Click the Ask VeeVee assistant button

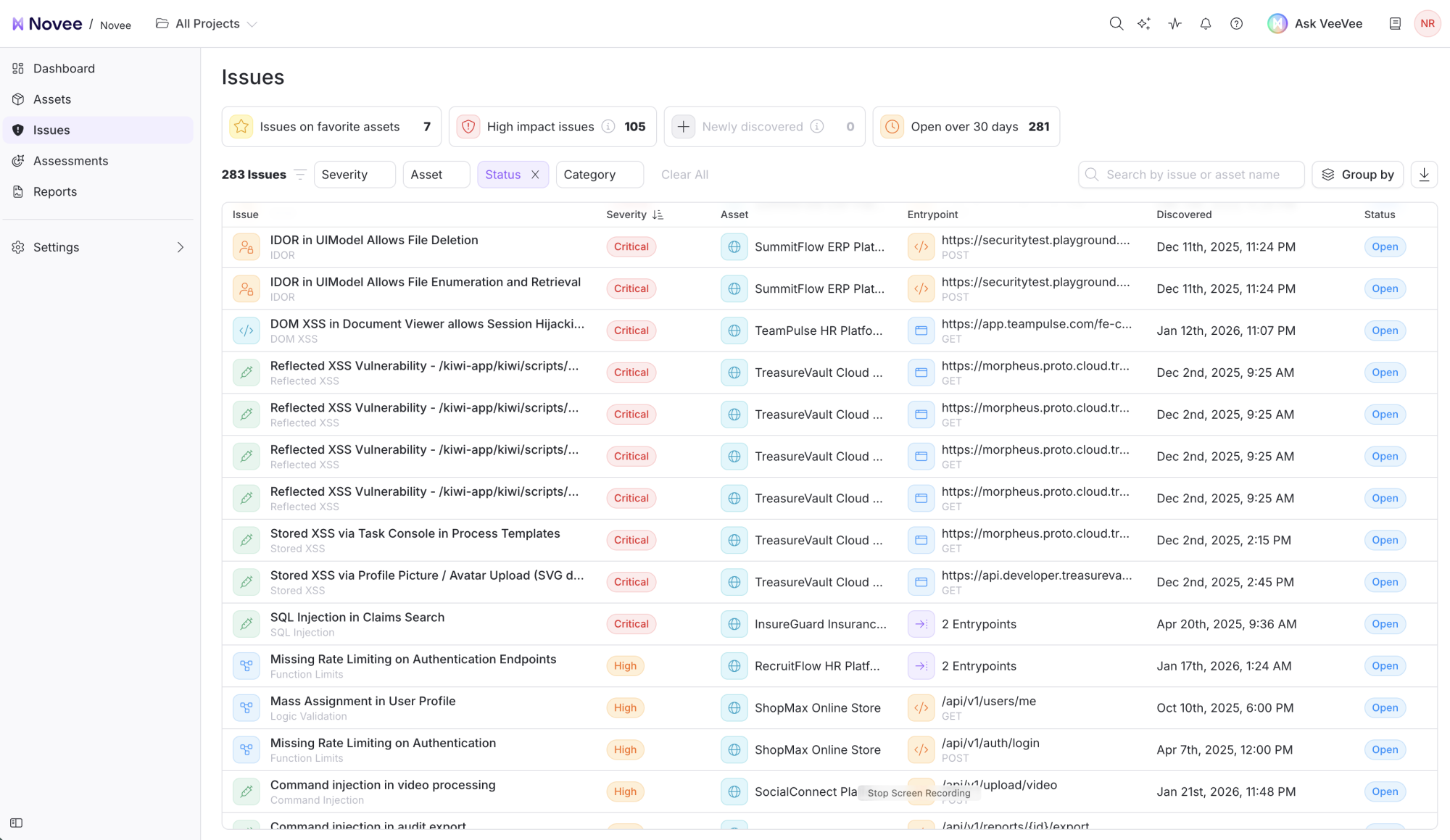tap(1315, 24)
